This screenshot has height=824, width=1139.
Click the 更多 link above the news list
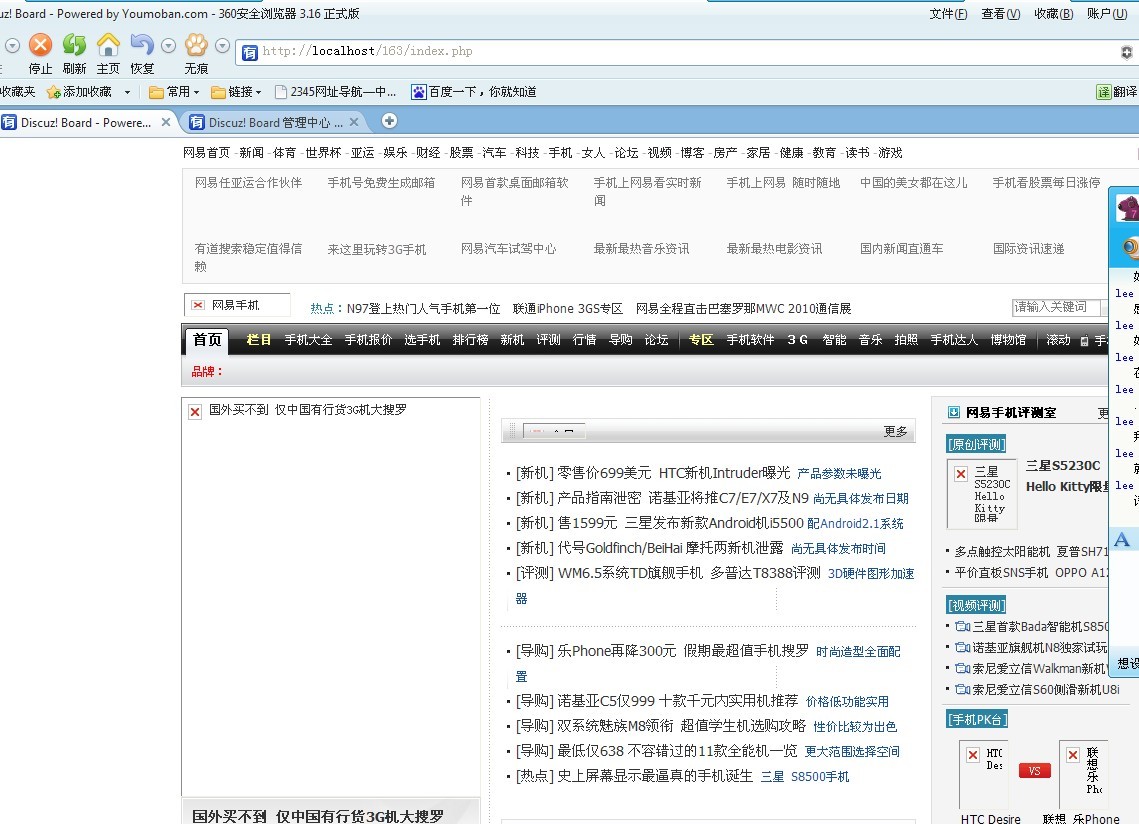[x=896, y=432]
